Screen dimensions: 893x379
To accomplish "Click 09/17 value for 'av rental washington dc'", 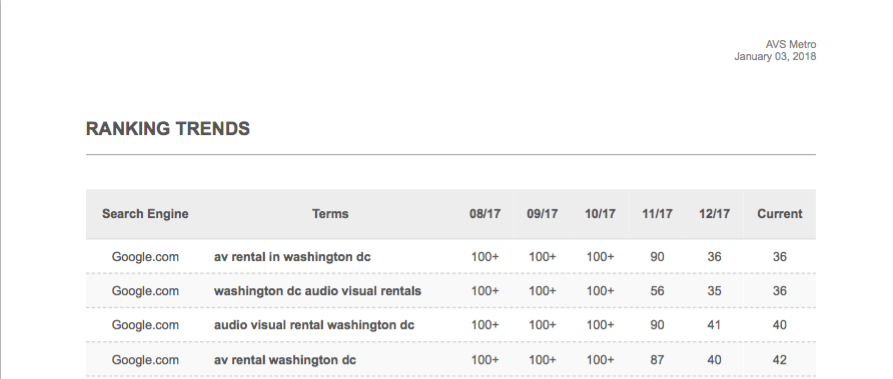I will coord(542,360).
